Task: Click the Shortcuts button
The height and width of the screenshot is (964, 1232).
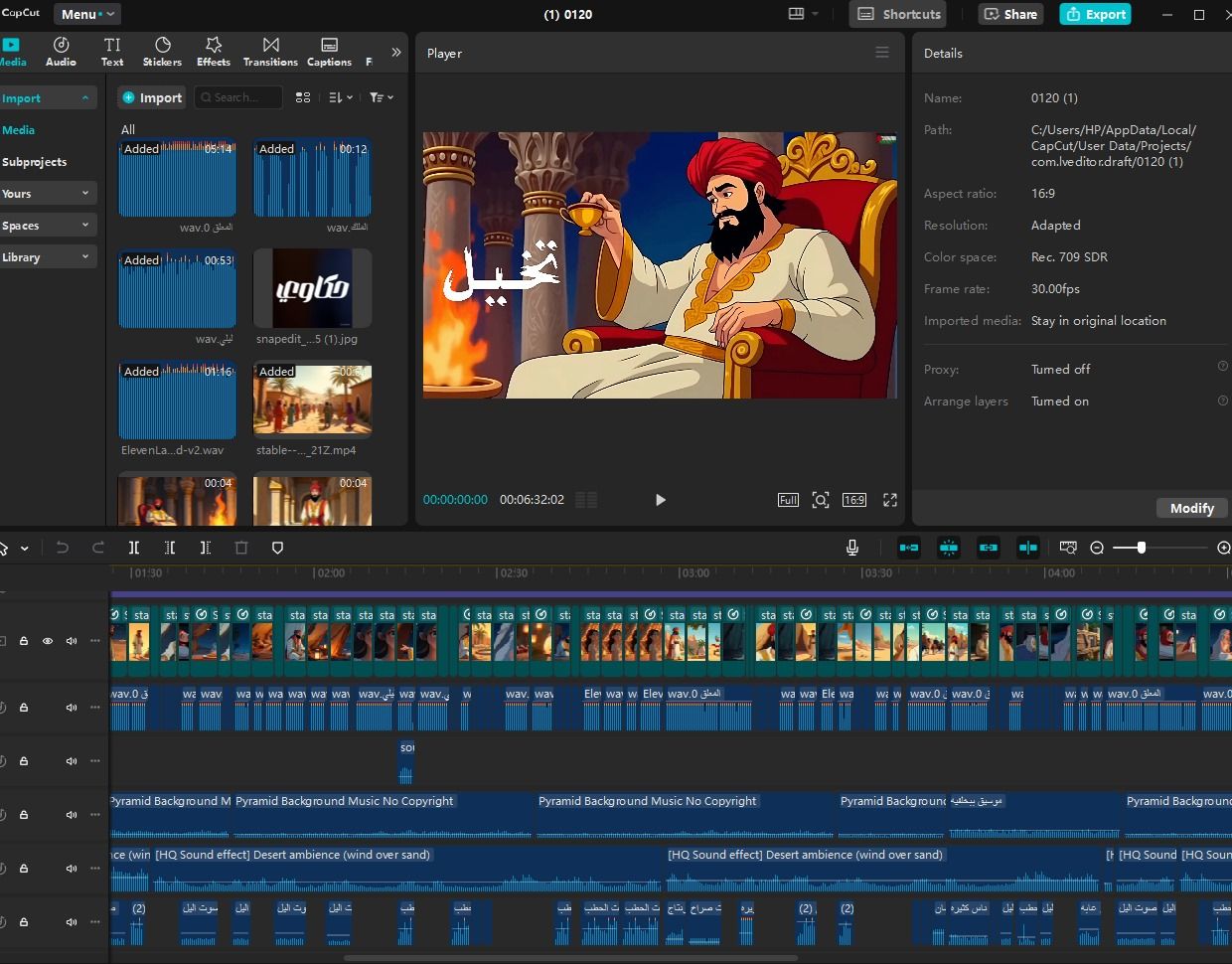Action: point(898,14)
